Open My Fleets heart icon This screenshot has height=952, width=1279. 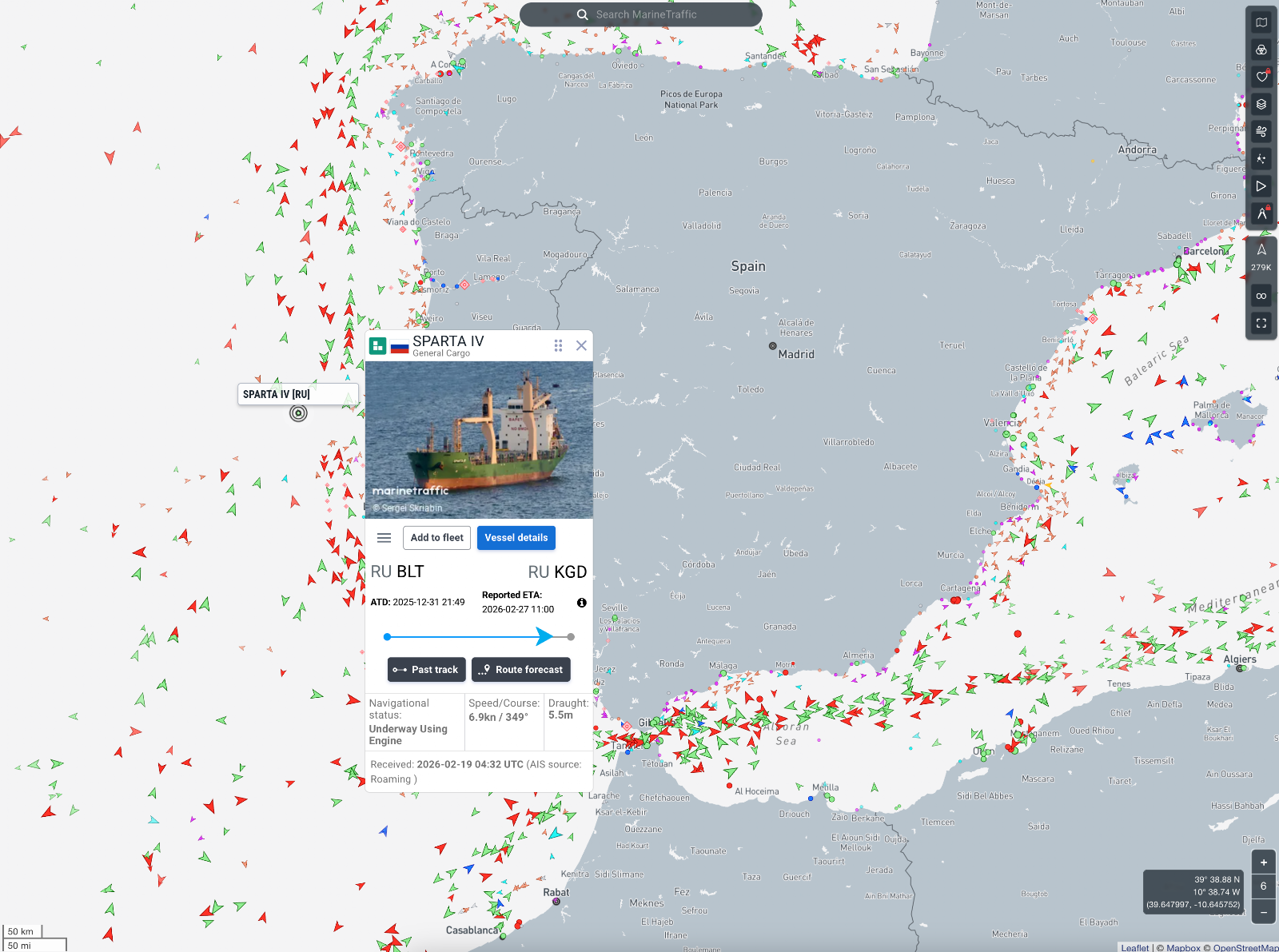point(1261,77)
